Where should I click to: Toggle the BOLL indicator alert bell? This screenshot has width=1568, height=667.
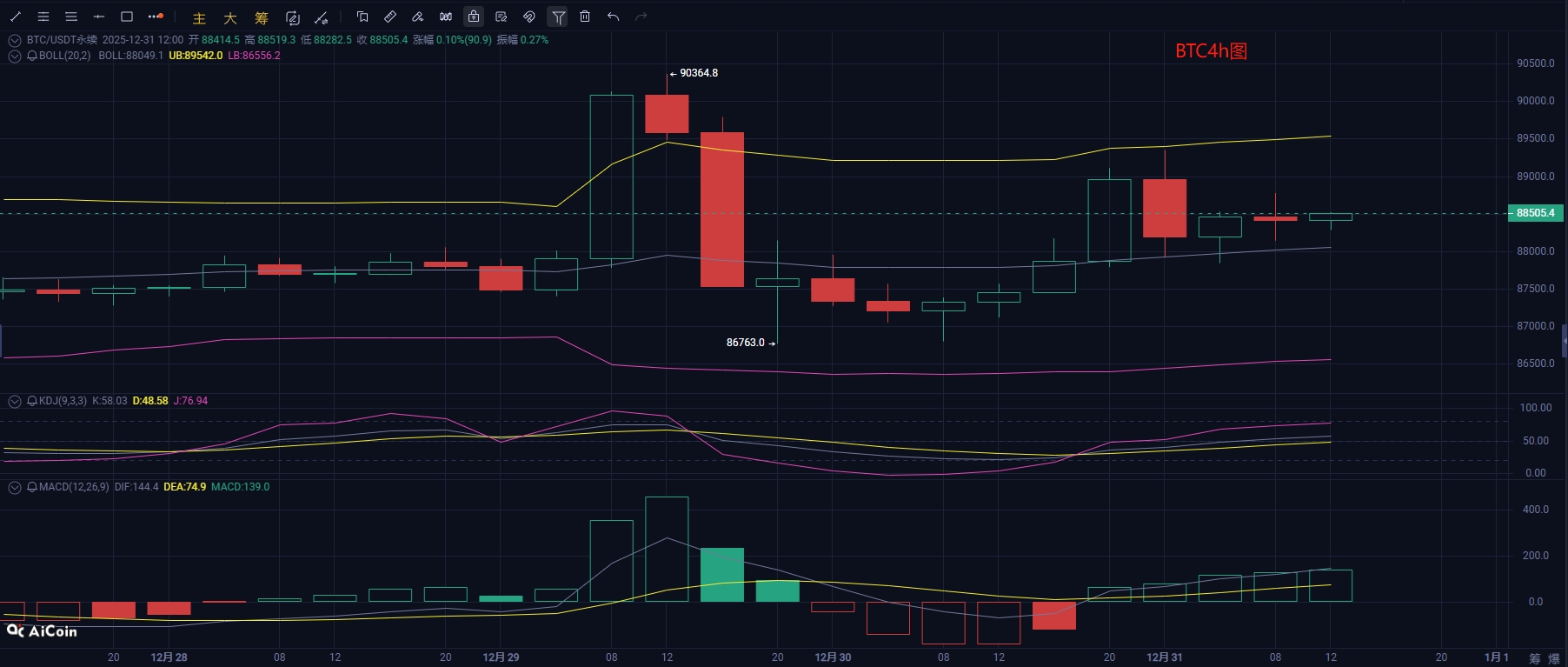point(32,56)
